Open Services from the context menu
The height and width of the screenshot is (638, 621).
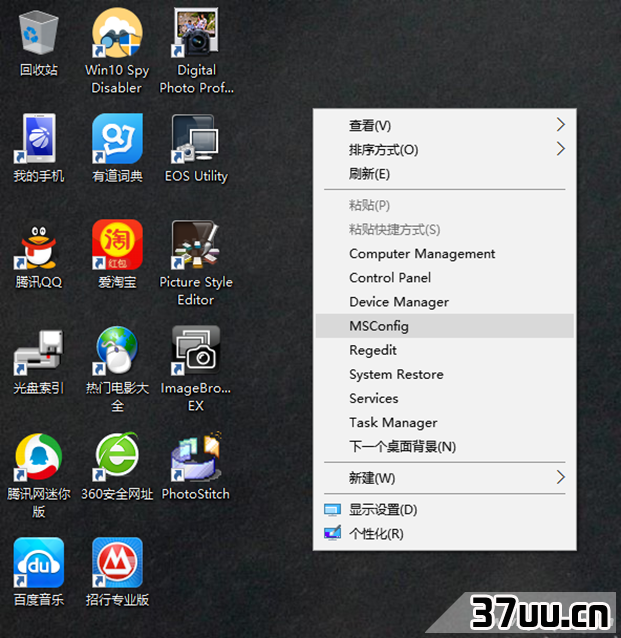coord(445,398)
